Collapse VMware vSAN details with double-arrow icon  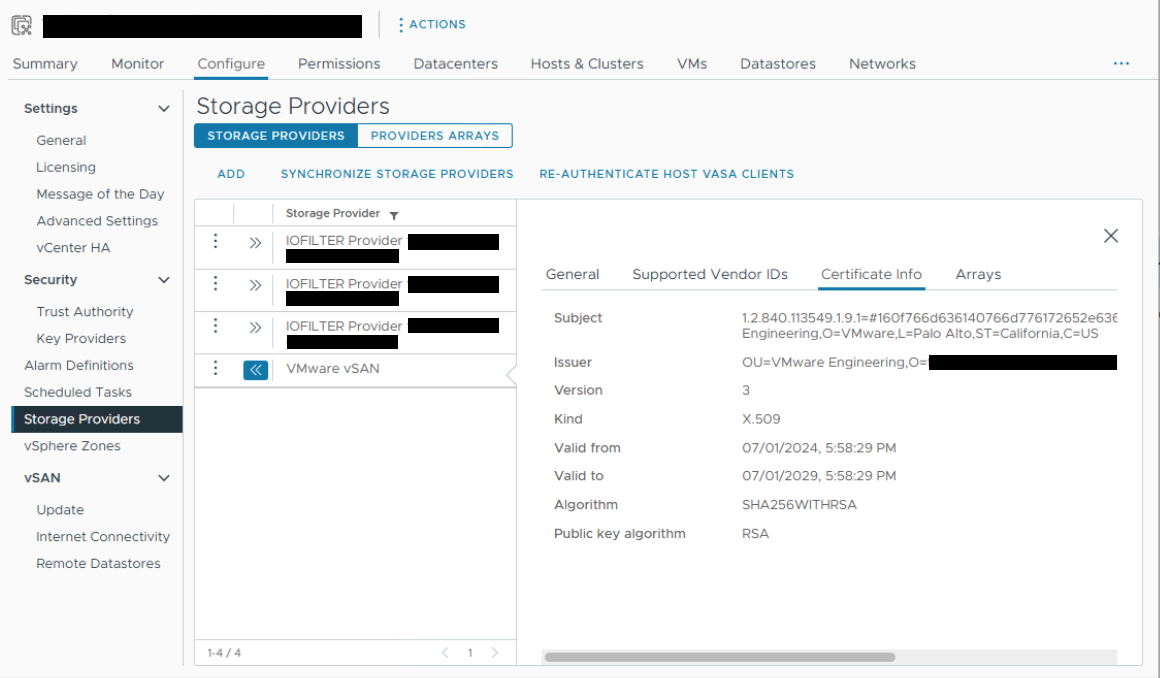coord(255,370)
